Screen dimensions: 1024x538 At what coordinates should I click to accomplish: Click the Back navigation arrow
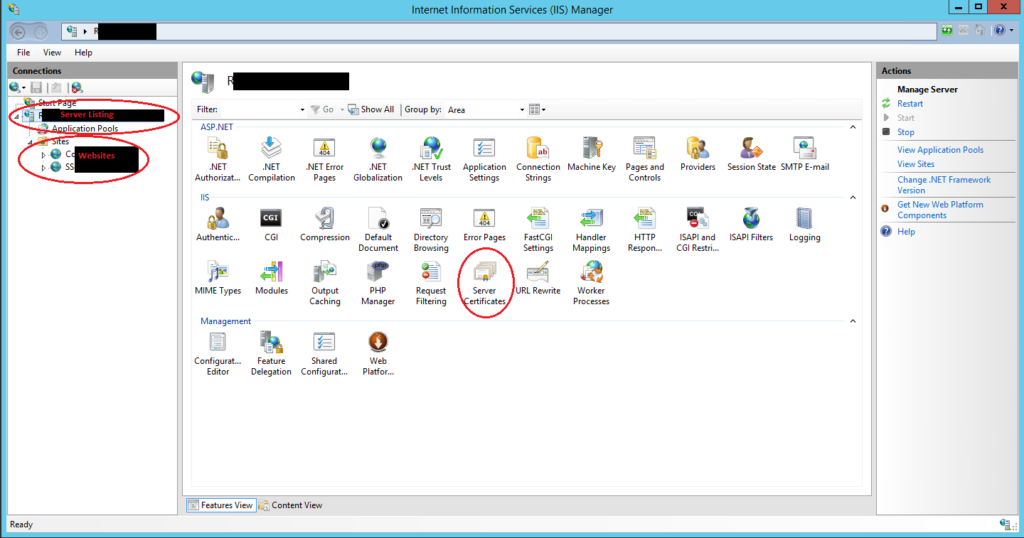pyautogui.click(x=18, y=31)
